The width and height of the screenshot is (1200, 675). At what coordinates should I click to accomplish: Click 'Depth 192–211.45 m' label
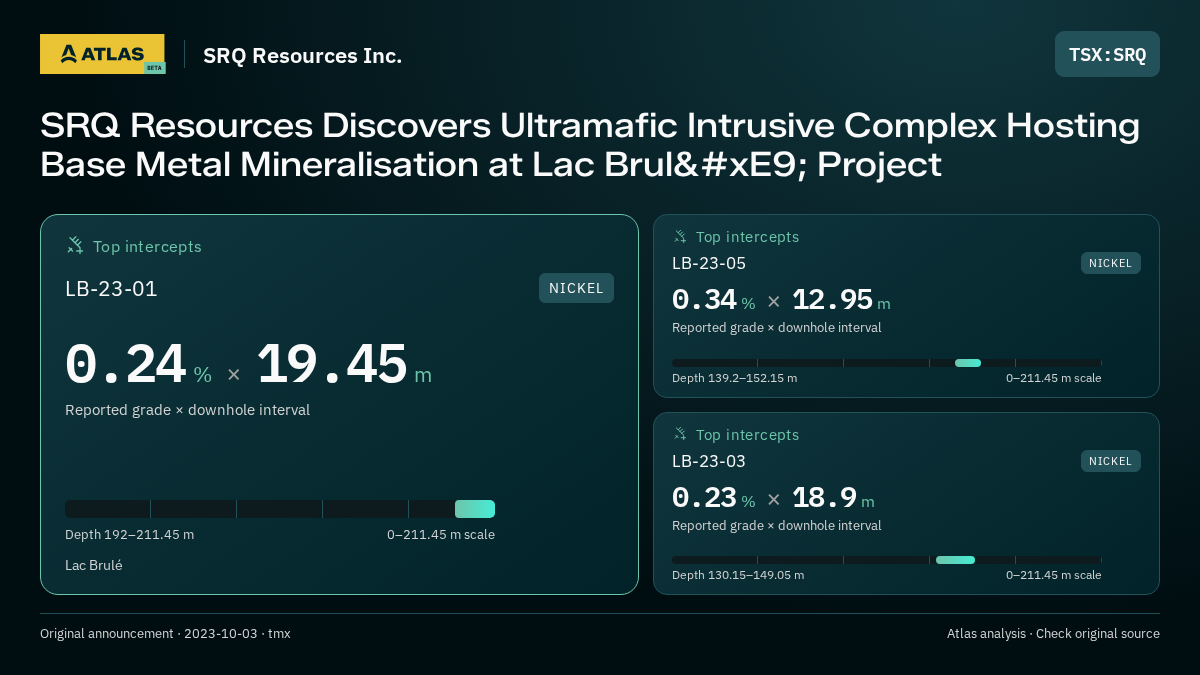[x=130, y=534]
